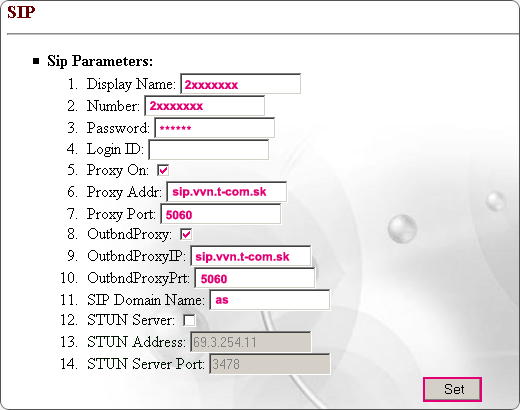Click the Proxy On label text
This screenshot has height=410, width=520.
point(118,170)
